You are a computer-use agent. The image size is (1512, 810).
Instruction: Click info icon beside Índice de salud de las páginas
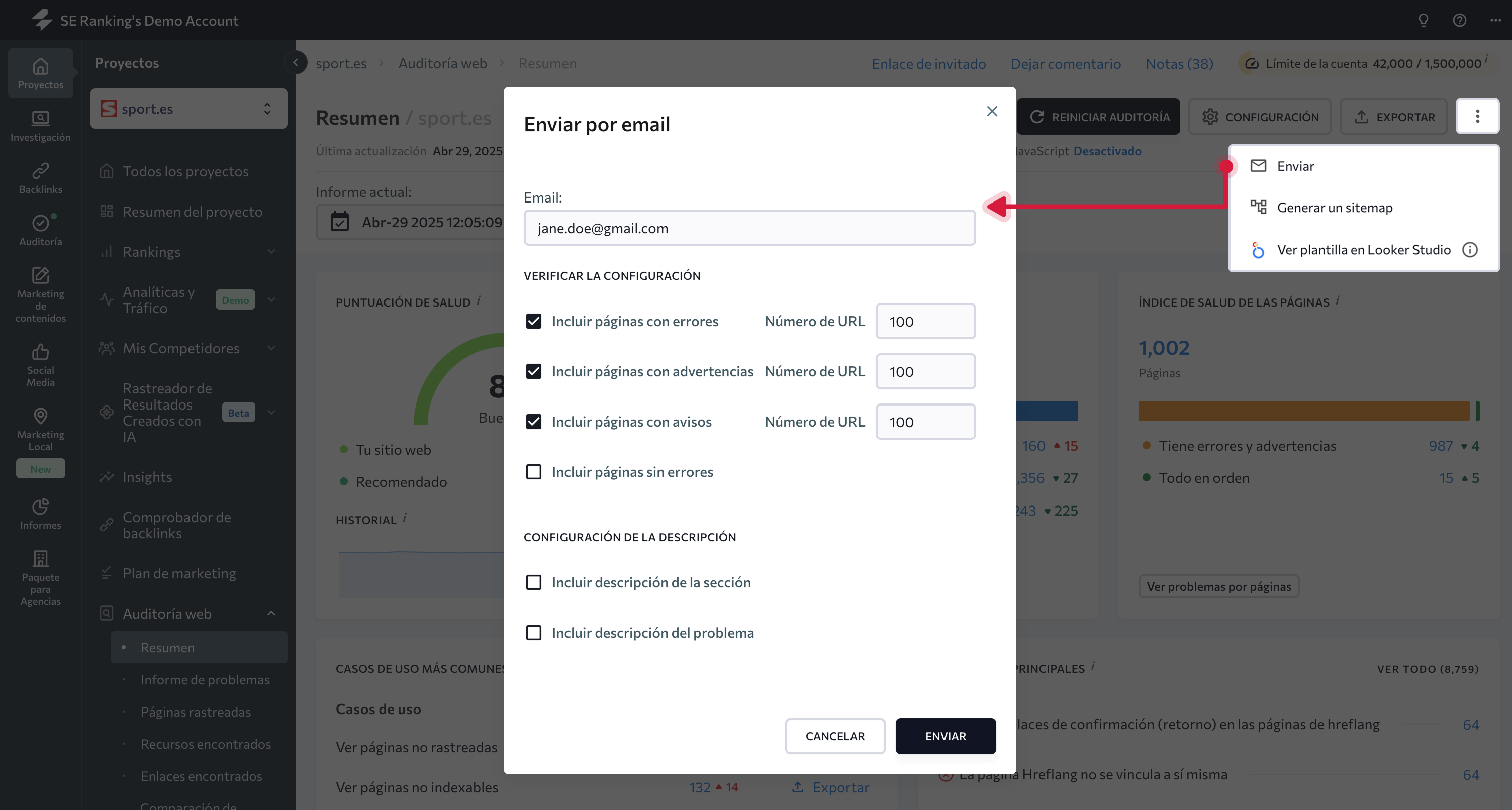[1338, 300]
